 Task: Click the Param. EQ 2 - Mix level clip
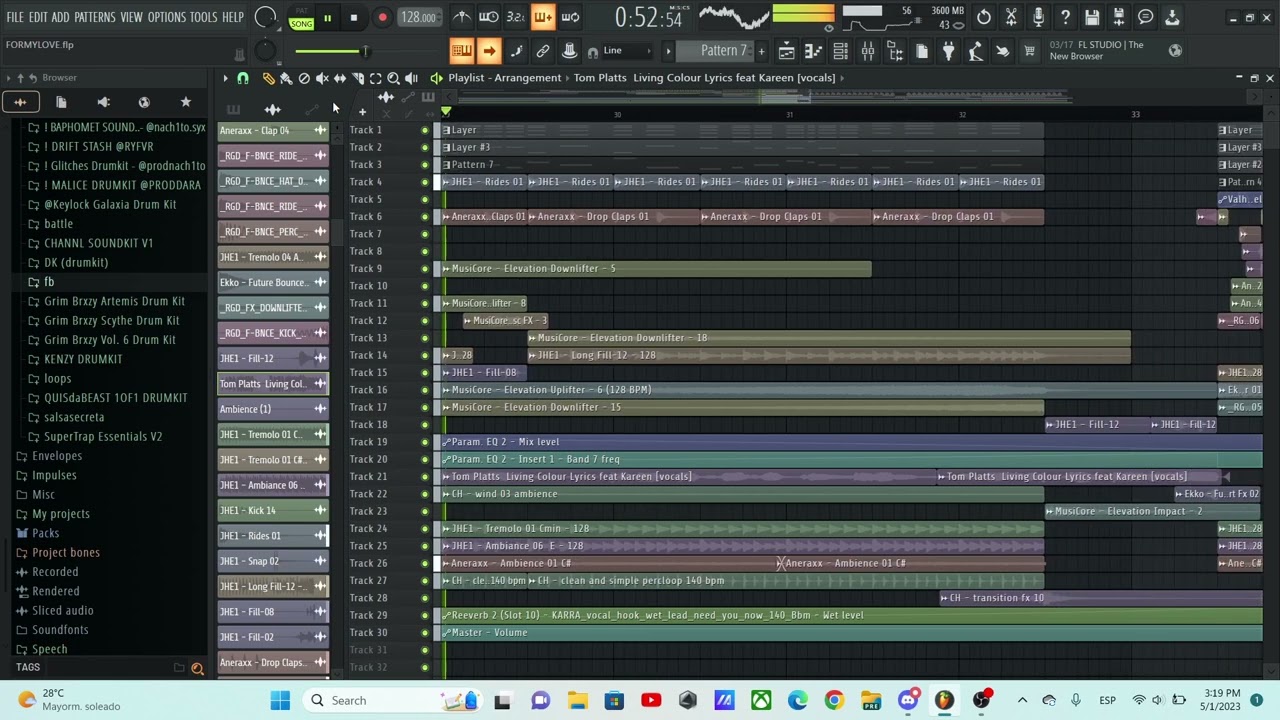[852, 442]
